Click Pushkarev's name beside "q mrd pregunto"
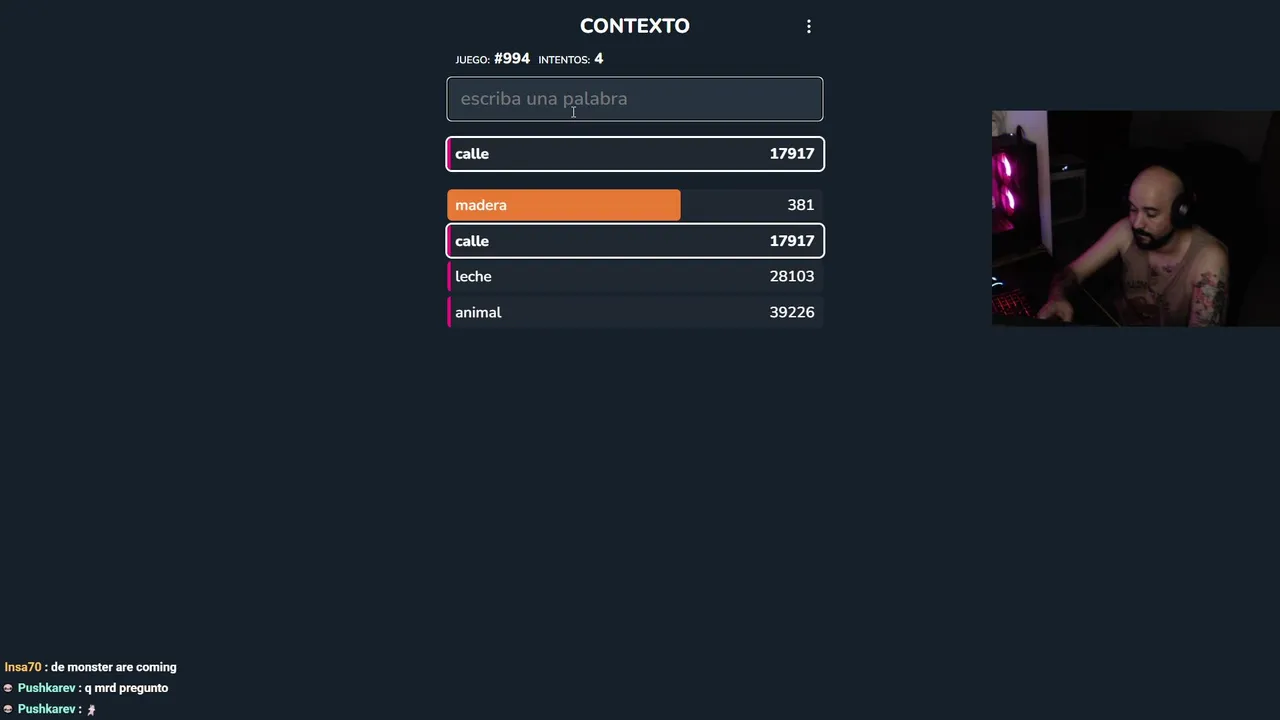Viewport: 1280px width, 720px height. (x=46, y=688)
